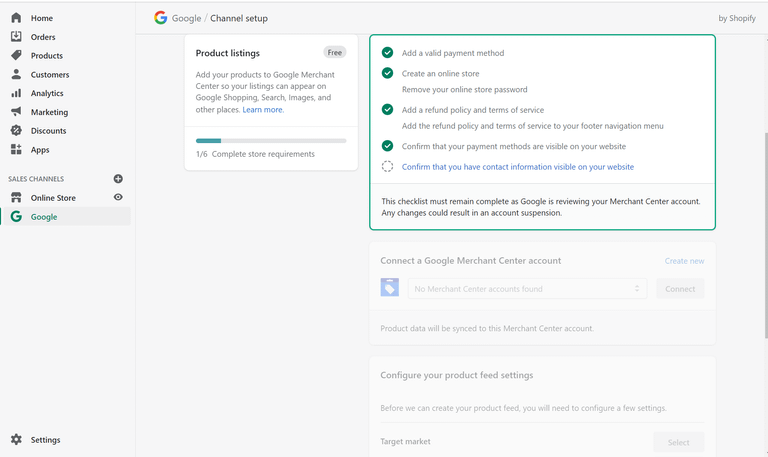Image resolution: width=768 pixels, height=457 pixels.
Task: Click the checkmark beside Add a valid payment method
Action: point(387,52)
